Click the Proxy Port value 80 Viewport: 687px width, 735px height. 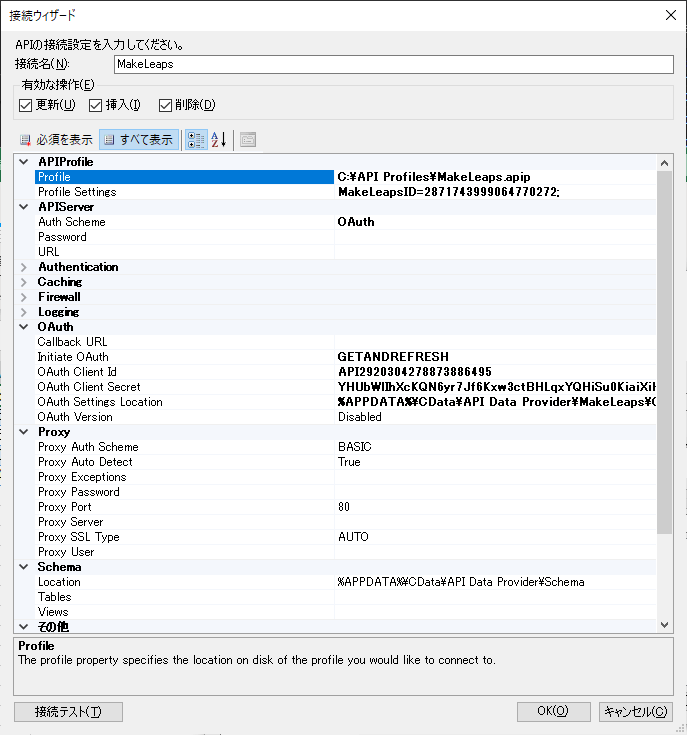point(344,507)
